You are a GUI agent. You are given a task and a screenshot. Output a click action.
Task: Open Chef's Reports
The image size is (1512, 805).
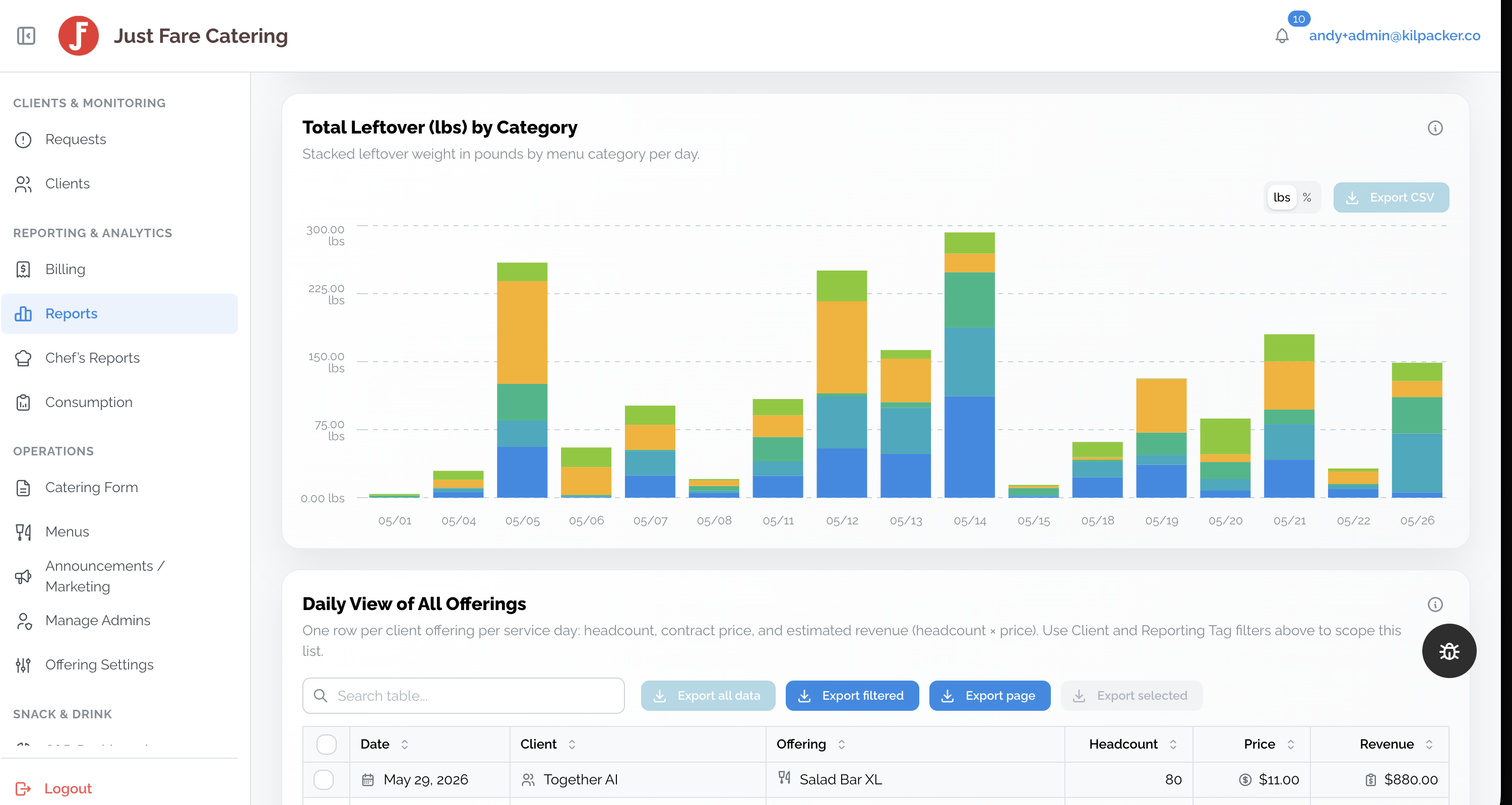[120, 358]
